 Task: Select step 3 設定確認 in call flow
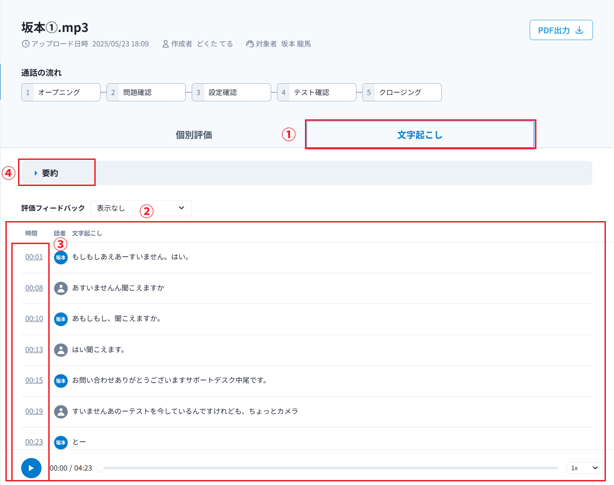(x=231, y=92)
